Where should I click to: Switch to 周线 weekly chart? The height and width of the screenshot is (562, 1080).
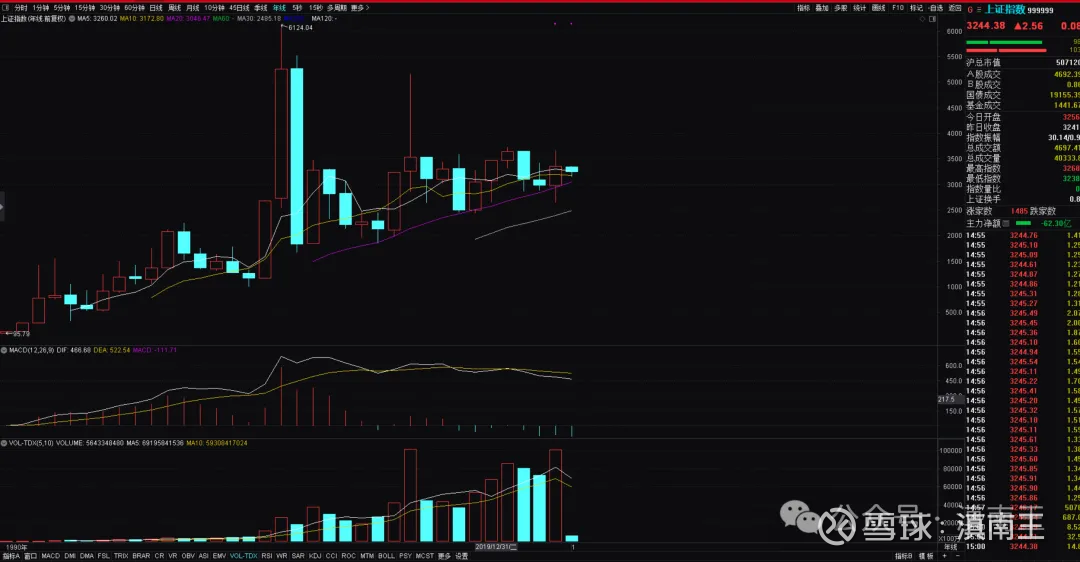point(175,8)
